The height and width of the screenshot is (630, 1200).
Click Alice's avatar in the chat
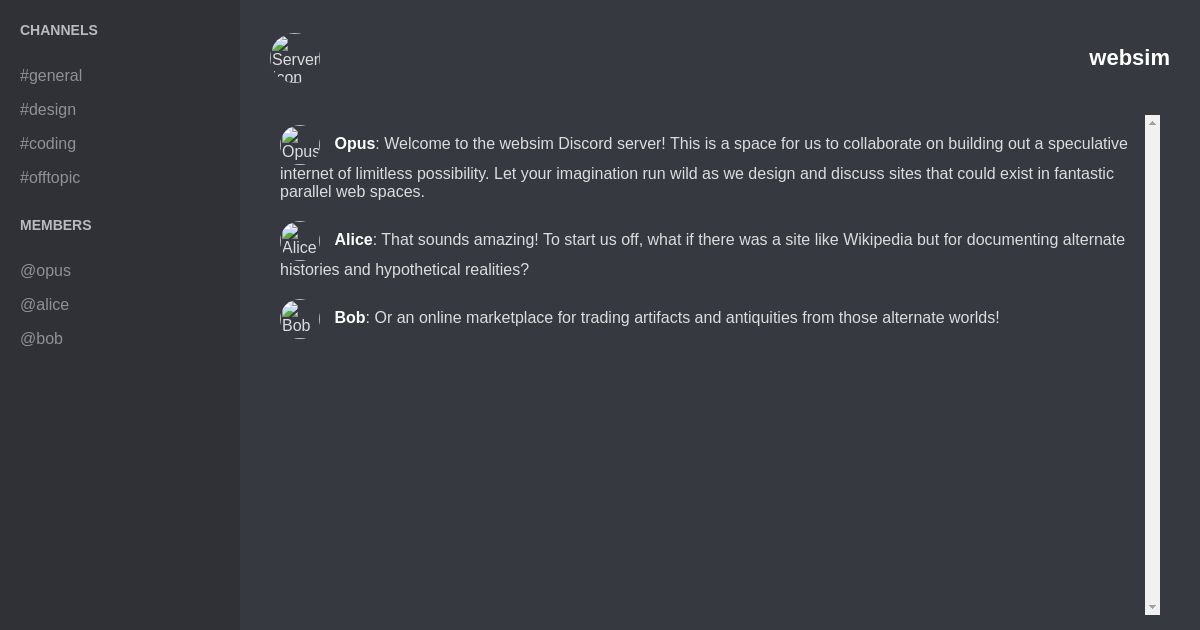[300, 240]
